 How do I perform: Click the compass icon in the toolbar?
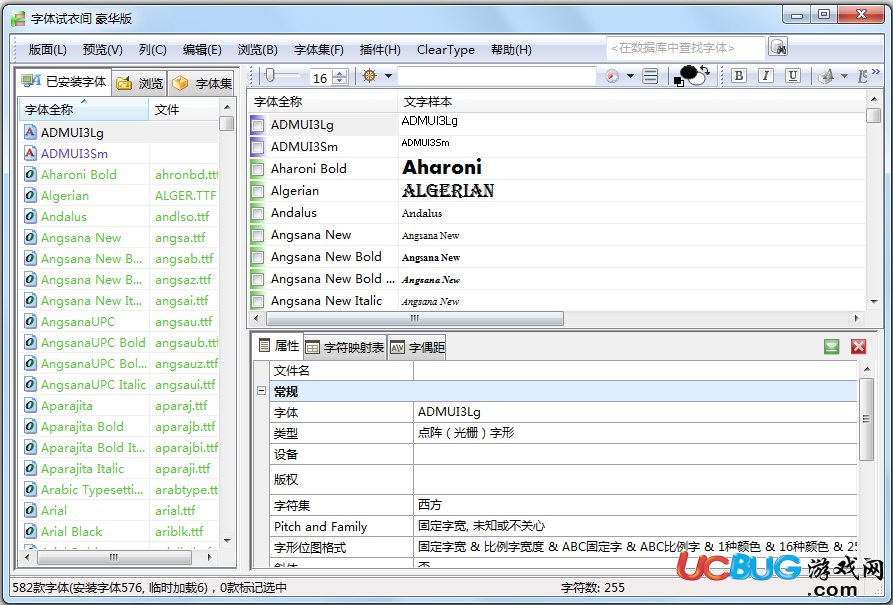[612, 76]
